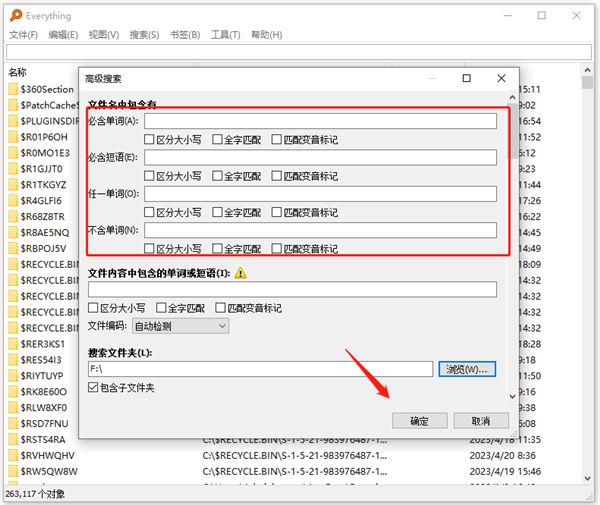
Task: Click 必含短语(E) input field
Action: click(320, 157)
